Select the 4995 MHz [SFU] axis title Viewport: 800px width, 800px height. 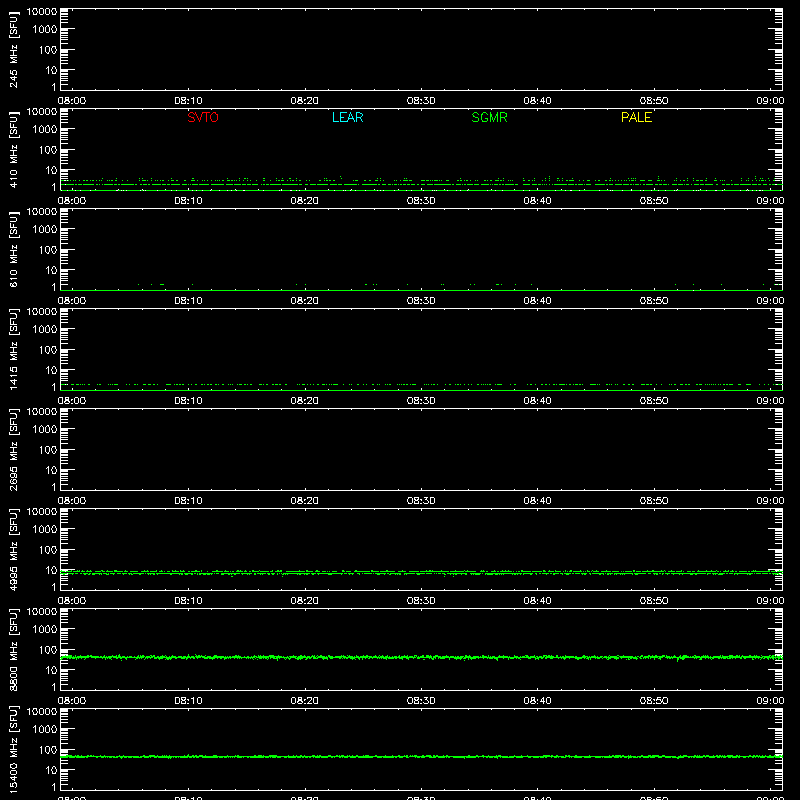13,549
